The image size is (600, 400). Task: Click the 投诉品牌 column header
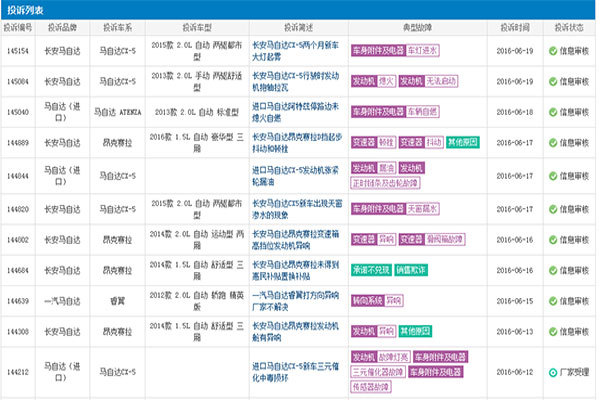(x=62, y=28)
